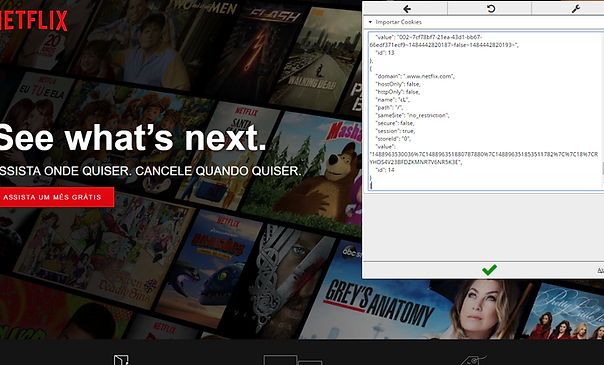Click the "path": "/" line

pos(389,107)
